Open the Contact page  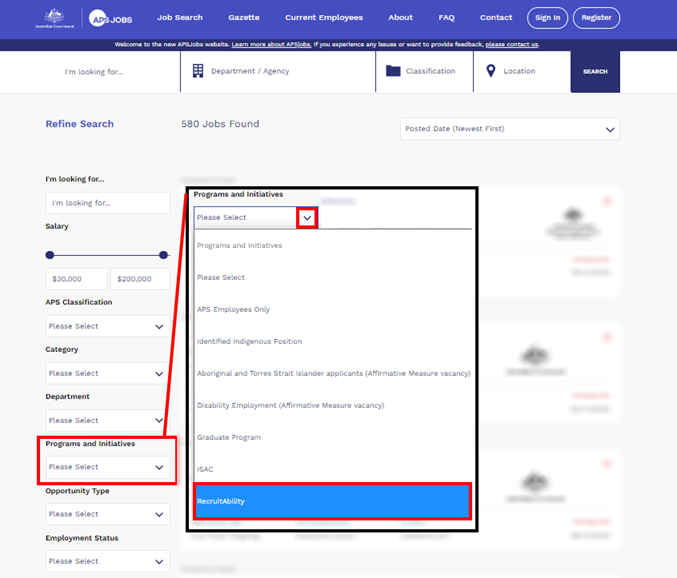click(496, 18)
